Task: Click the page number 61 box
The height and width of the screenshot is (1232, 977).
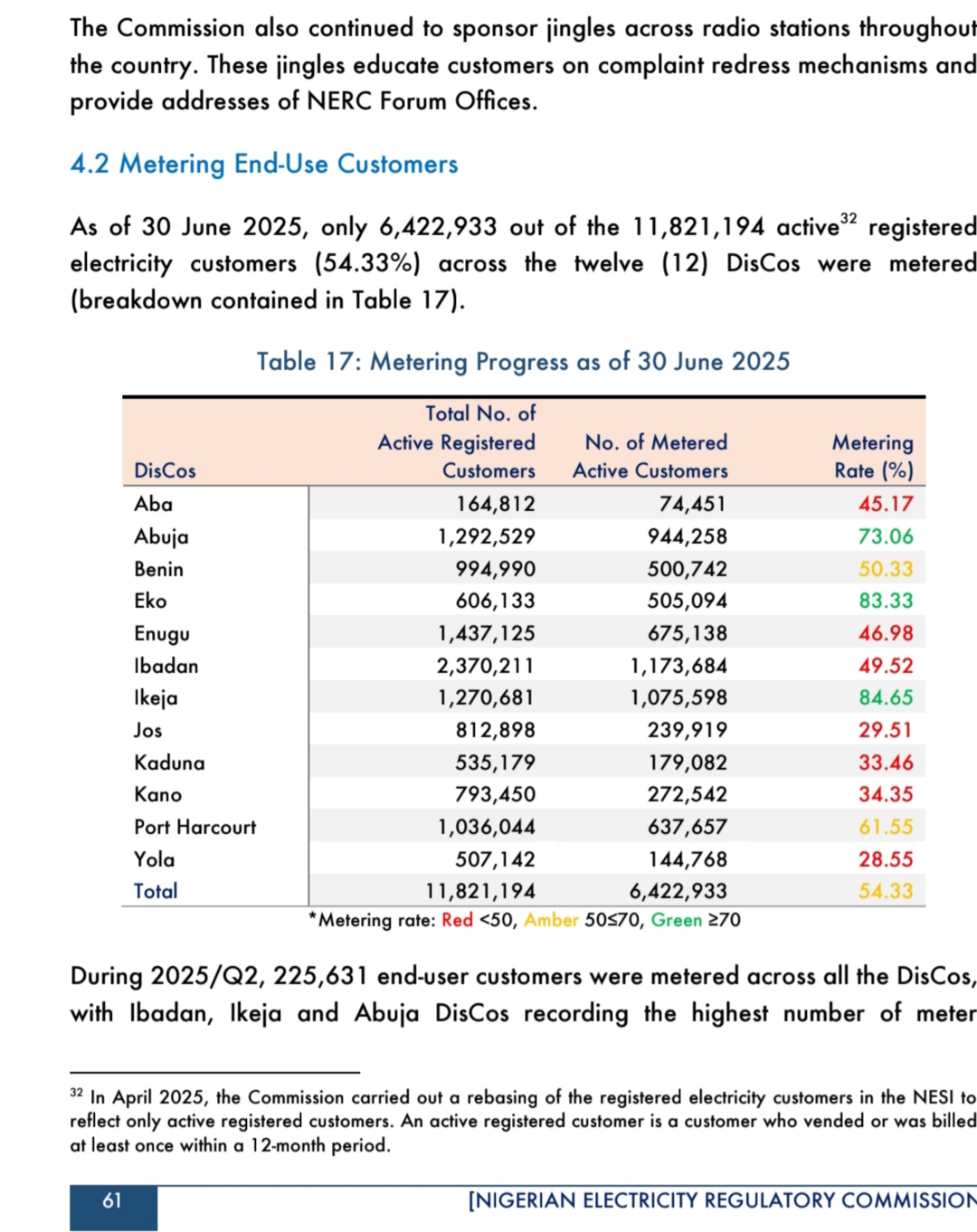Action: click(x=112, y=1201)
